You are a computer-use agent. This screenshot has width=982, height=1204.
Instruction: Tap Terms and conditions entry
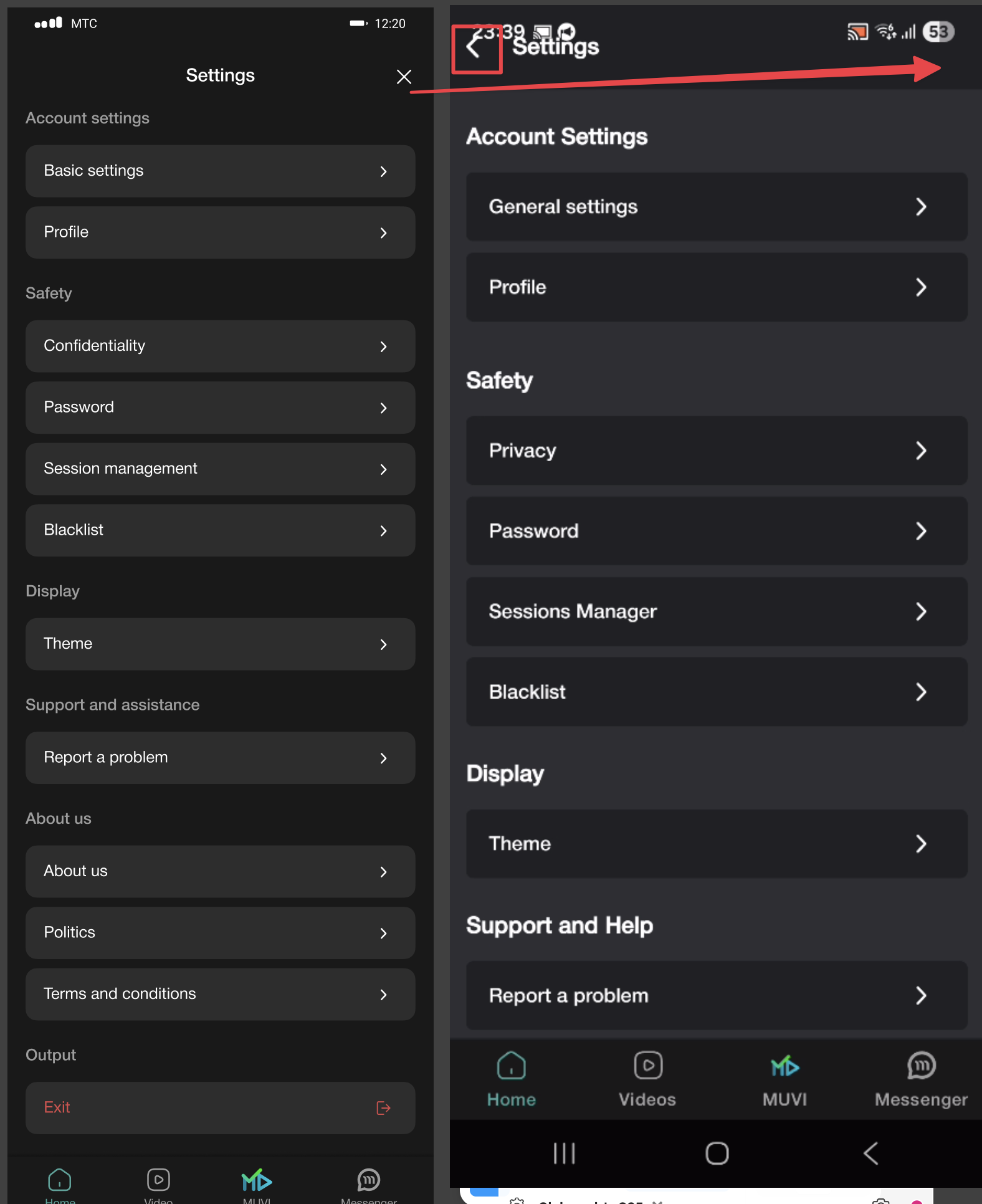(x=220, y=994)
